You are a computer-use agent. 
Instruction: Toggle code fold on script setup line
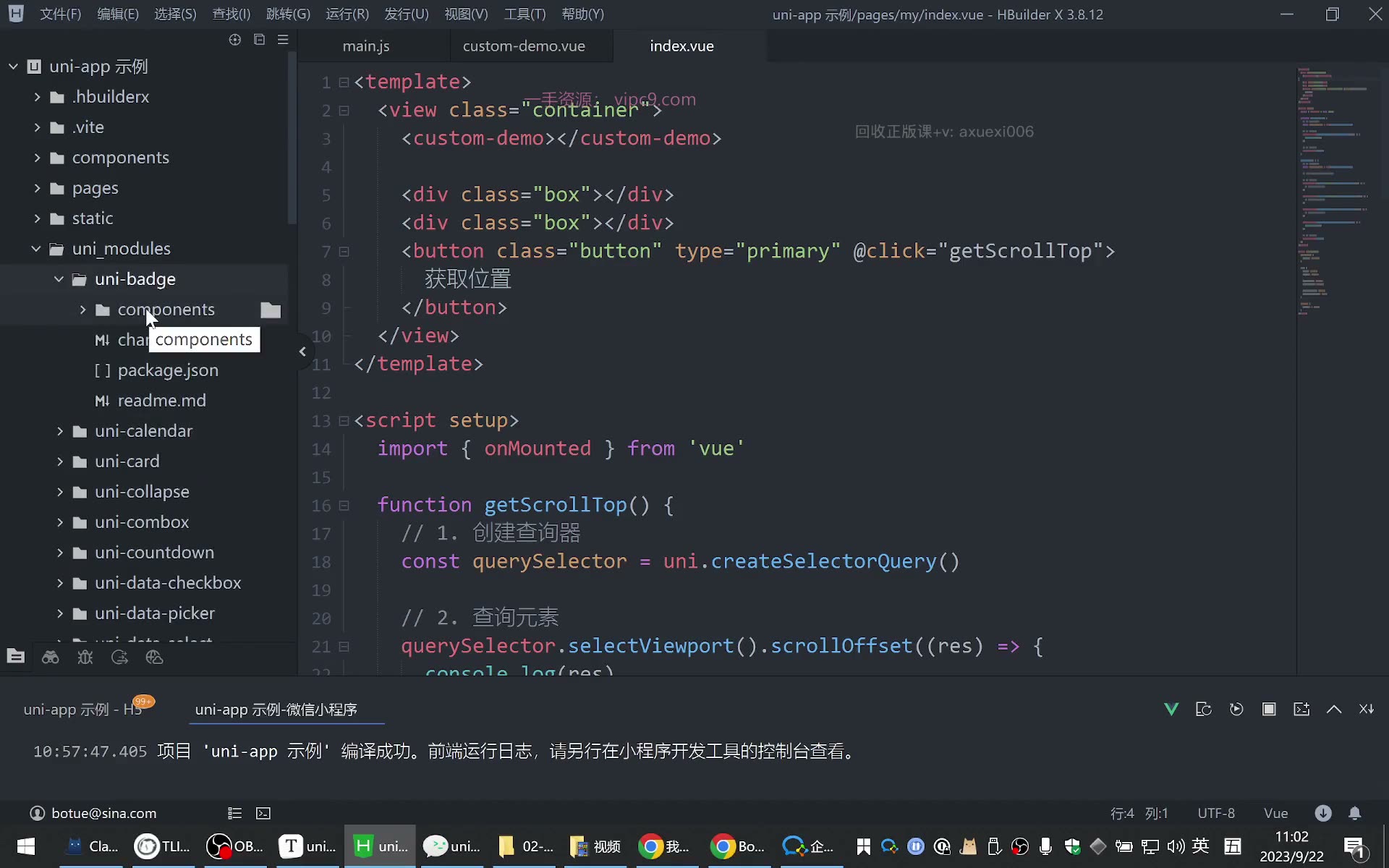344,421
